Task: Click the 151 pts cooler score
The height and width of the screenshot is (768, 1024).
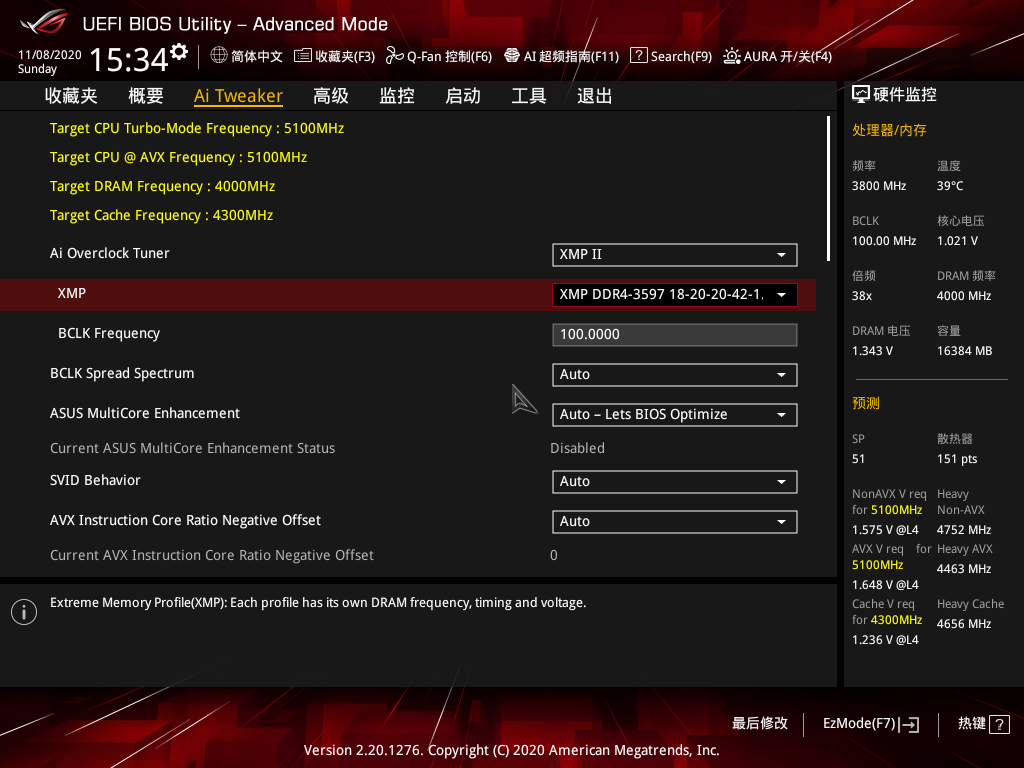Action: pos(957,458)
